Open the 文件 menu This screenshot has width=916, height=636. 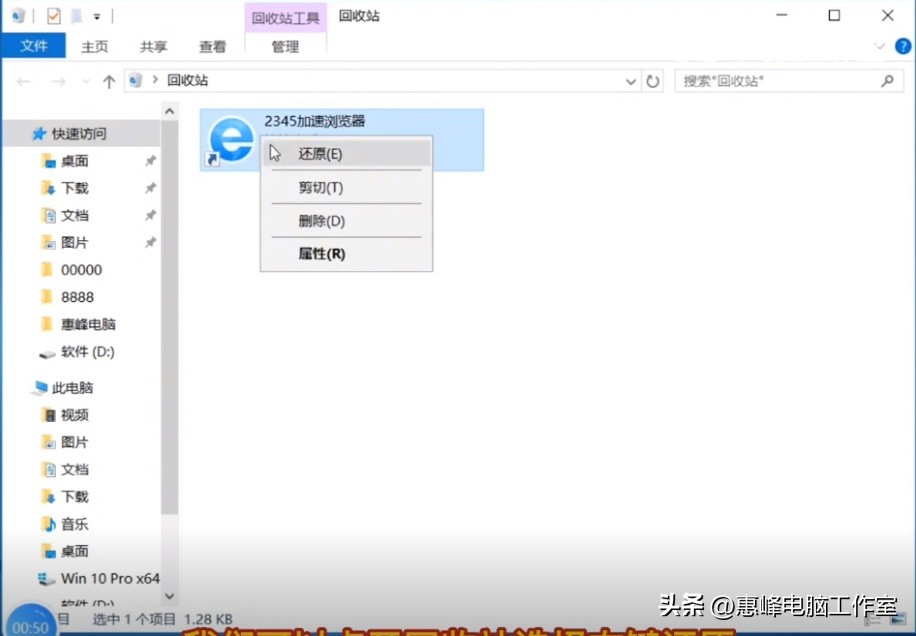point(33,46)
